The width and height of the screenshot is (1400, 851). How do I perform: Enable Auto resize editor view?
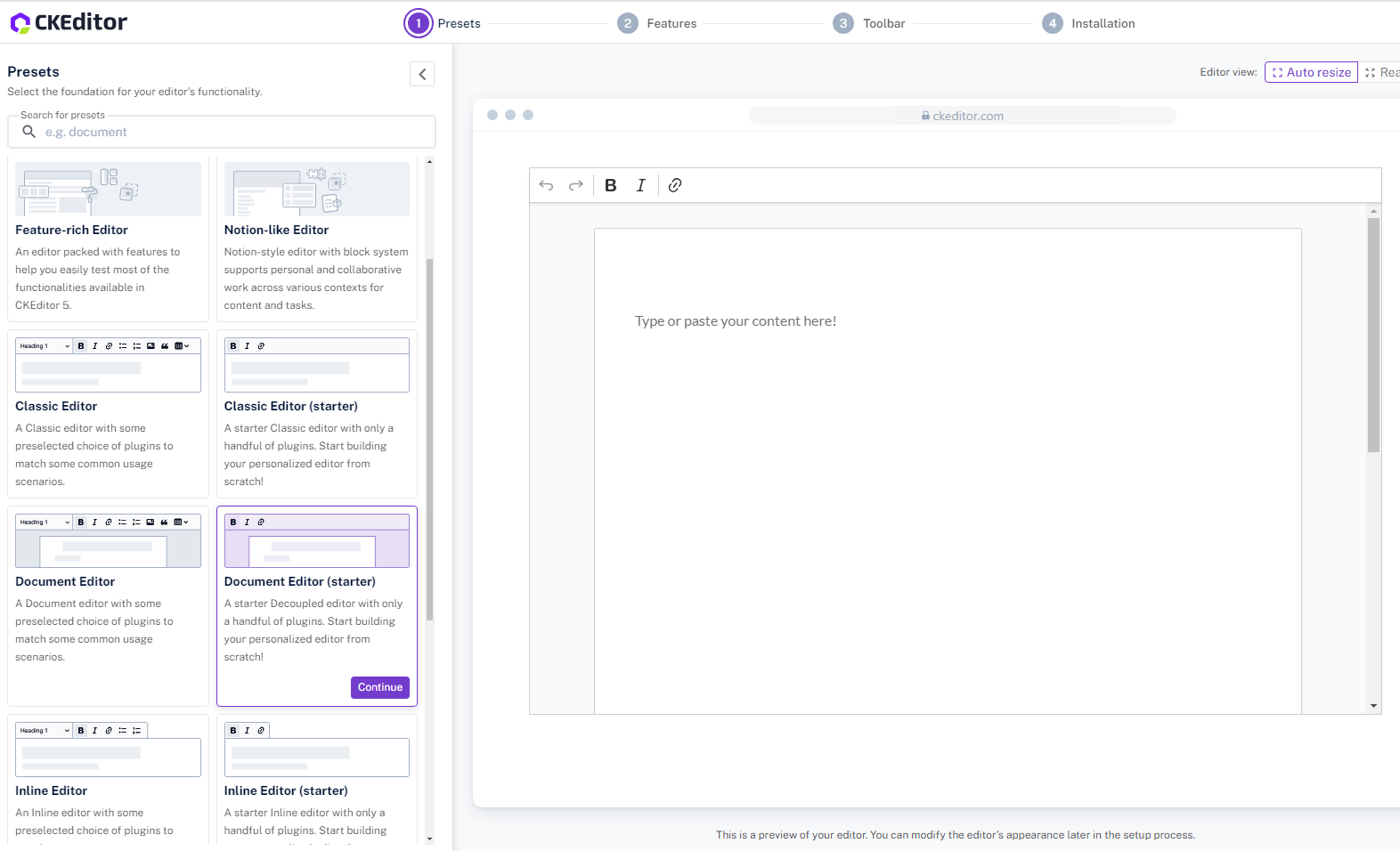click(1311, 72)
